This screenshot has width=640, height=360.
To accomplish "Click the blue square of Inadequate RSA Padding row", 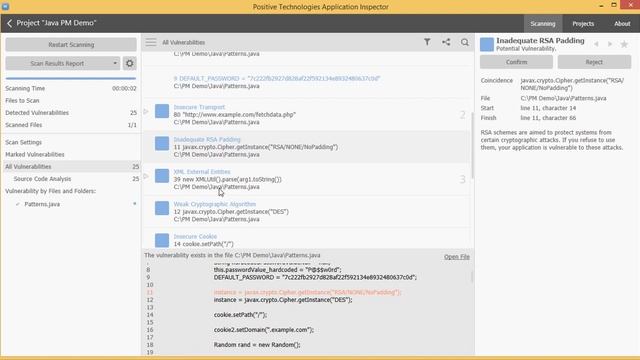I will coord(162,143).
